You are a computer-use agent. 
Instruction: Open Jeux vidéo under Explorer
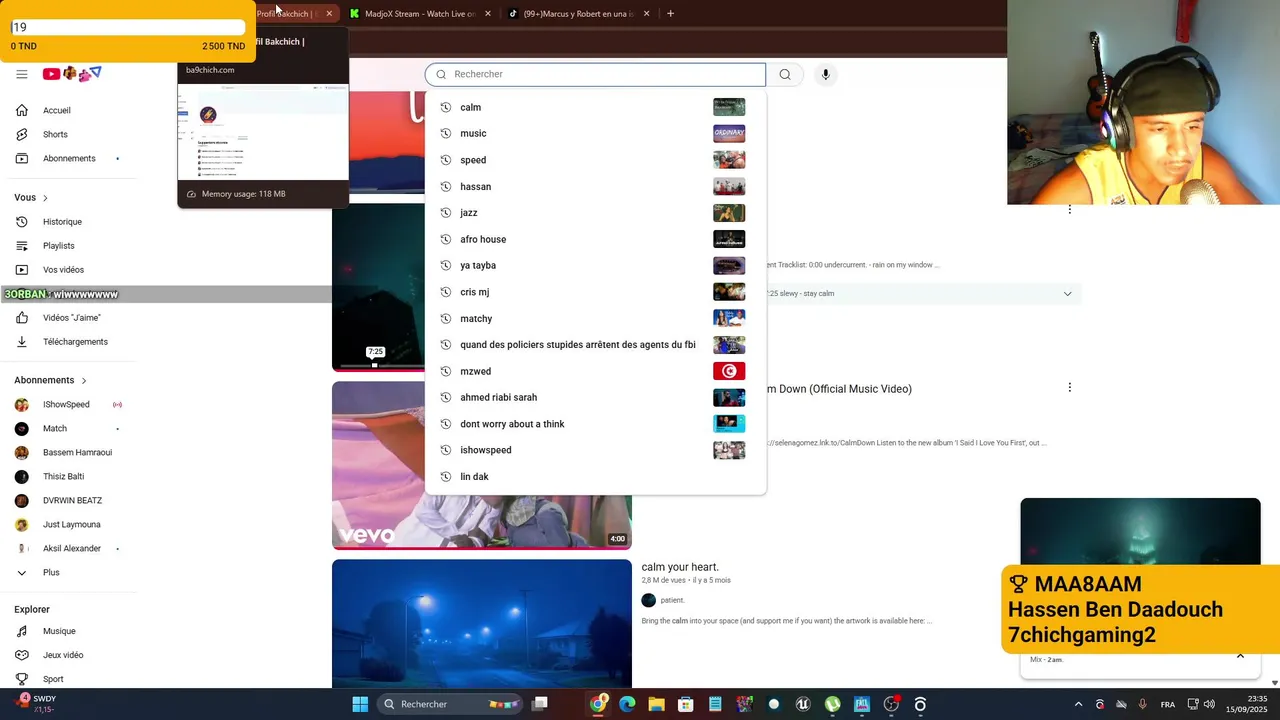pos(63,655)
